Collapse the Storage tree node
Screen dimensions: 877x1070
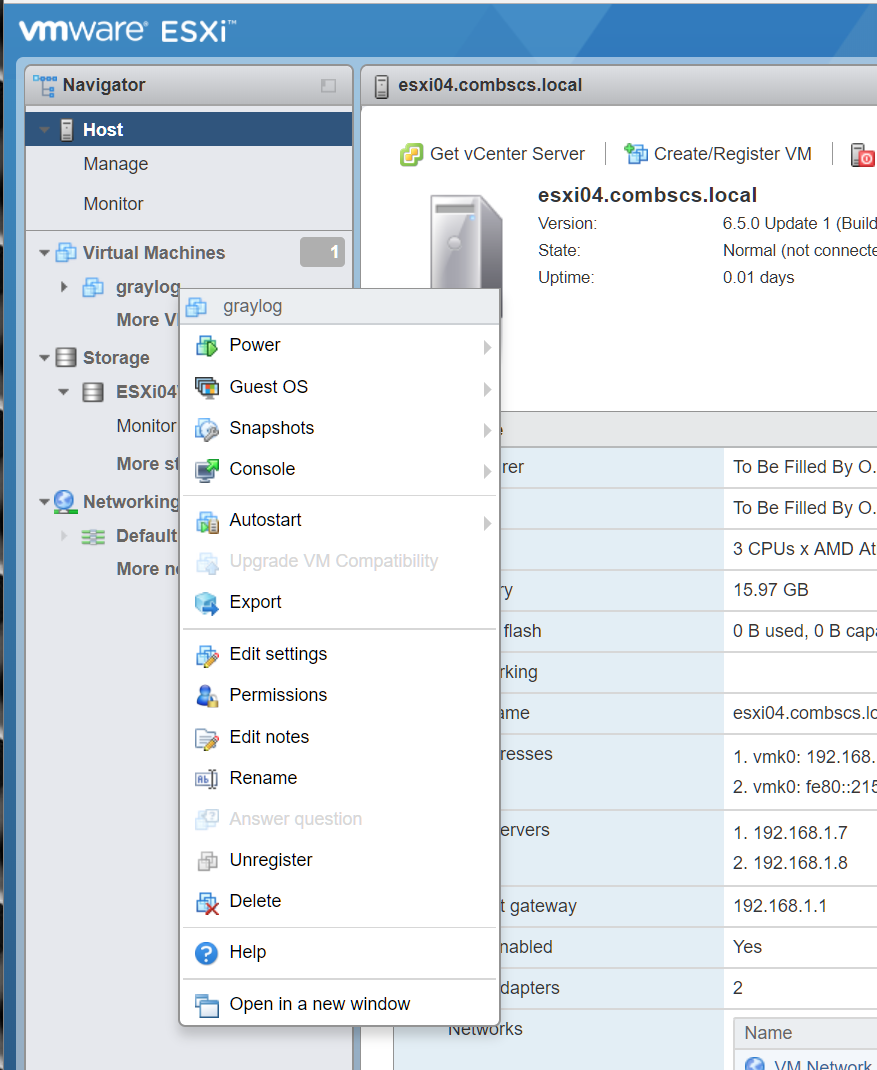tap(44, 358)
